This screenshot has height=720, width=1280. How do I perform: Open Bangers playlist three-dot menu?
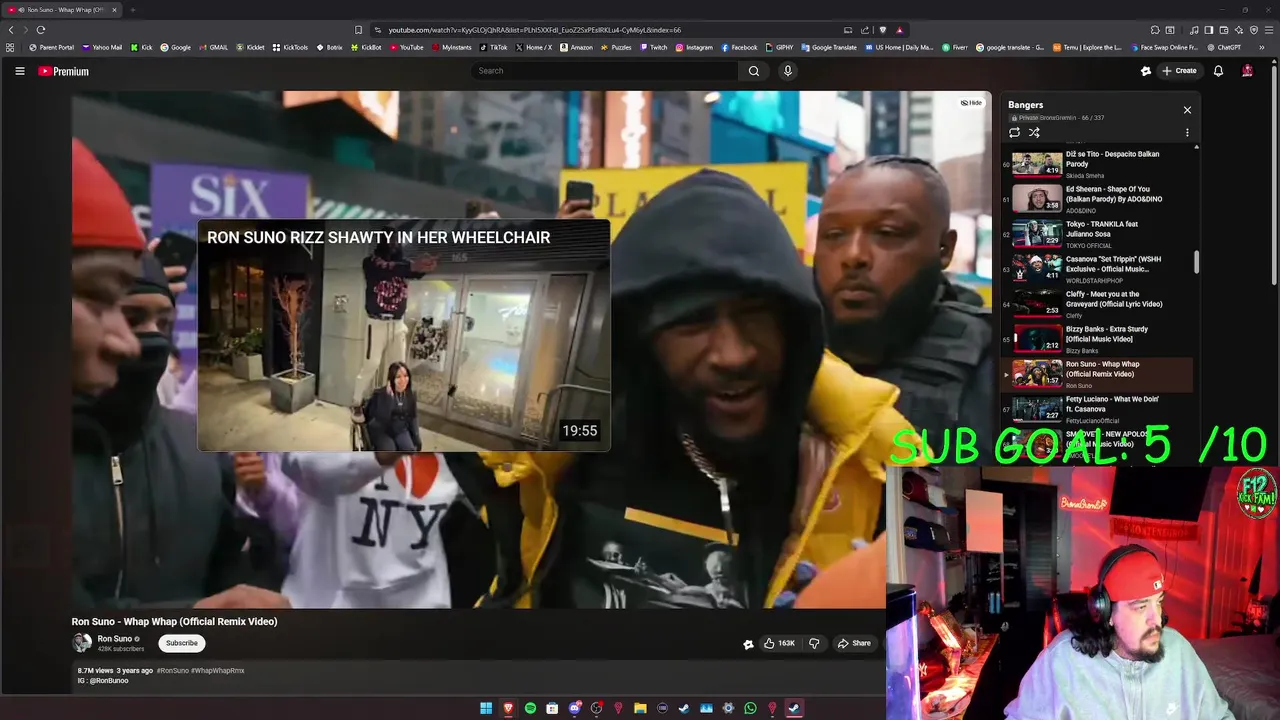click(1187, 132)
